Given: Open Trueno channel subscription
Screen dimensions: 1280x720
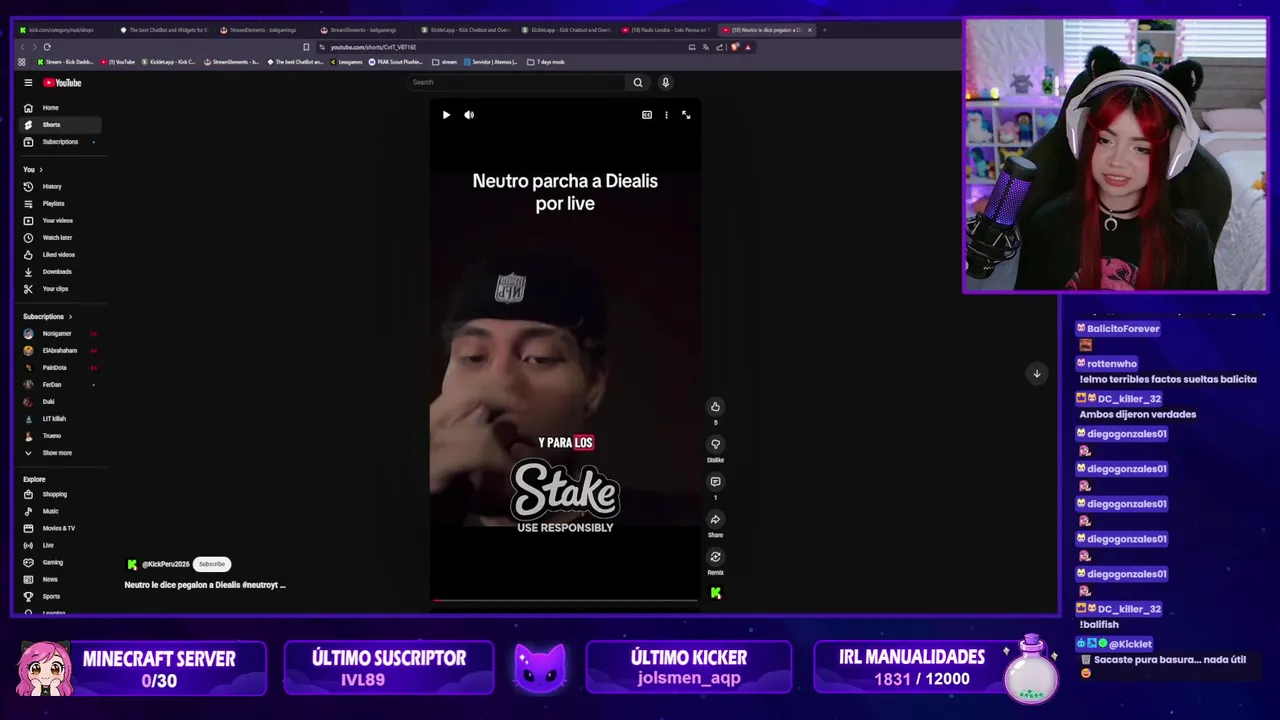Looking at the screenshot, I should 59,436.
